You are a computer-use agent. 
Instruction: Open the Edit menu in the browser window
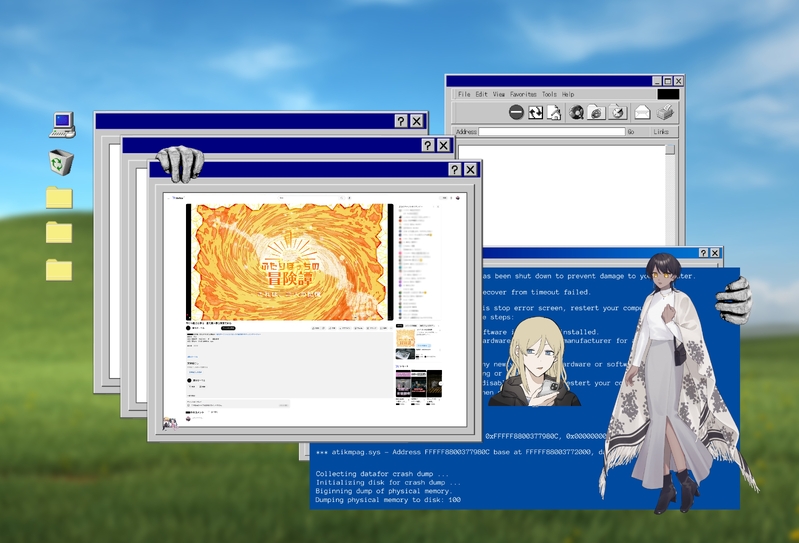pos(482,94)
